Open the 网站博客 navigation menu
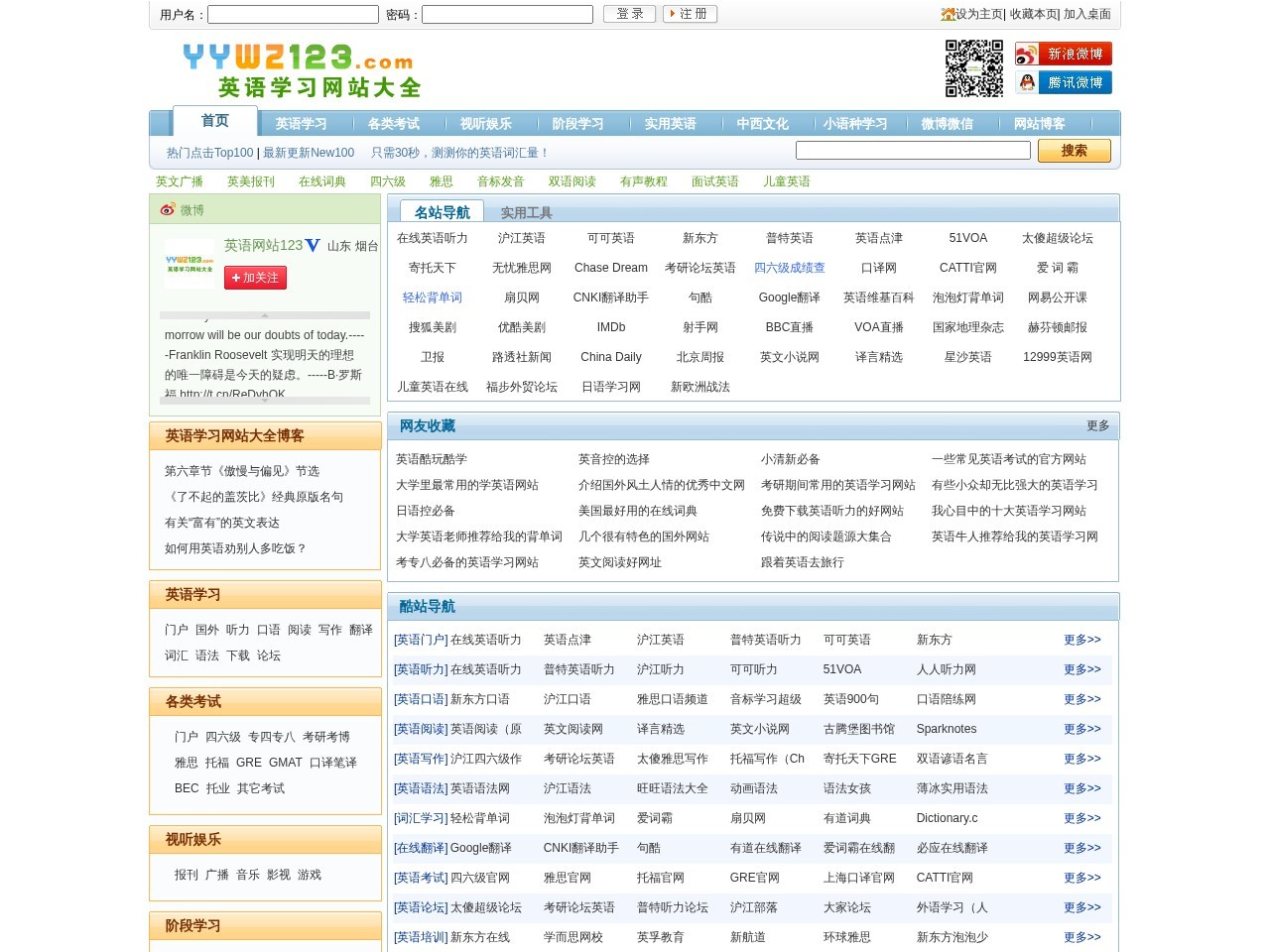This screenshot has width=1270, height=952. coord(1039,124)
